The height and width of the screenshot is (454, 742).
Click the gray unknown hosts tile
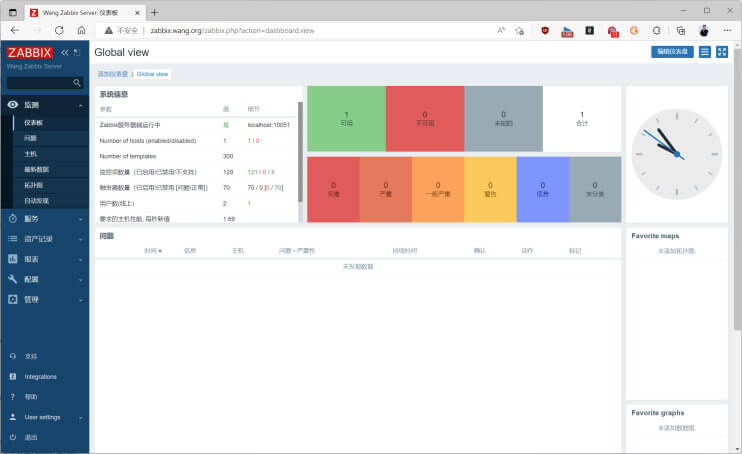point(504,118)
